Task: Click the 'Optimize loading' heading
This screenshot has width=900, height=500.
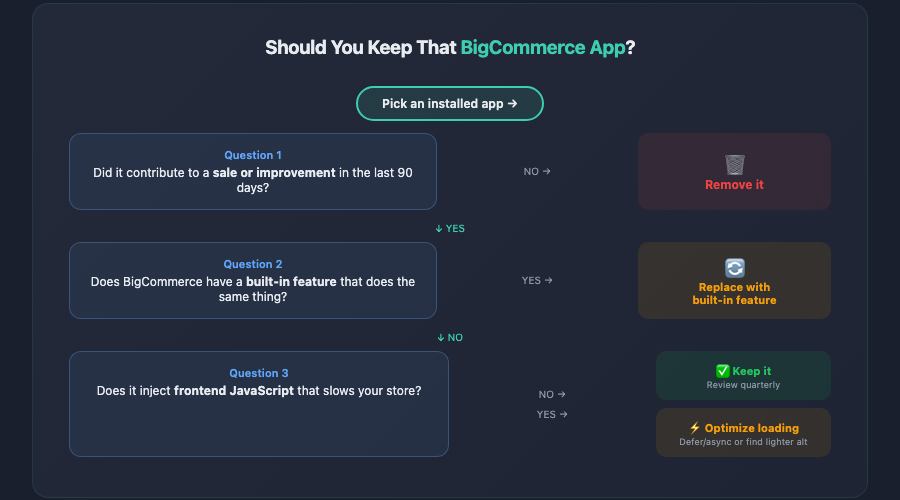Action: point(751,428)
